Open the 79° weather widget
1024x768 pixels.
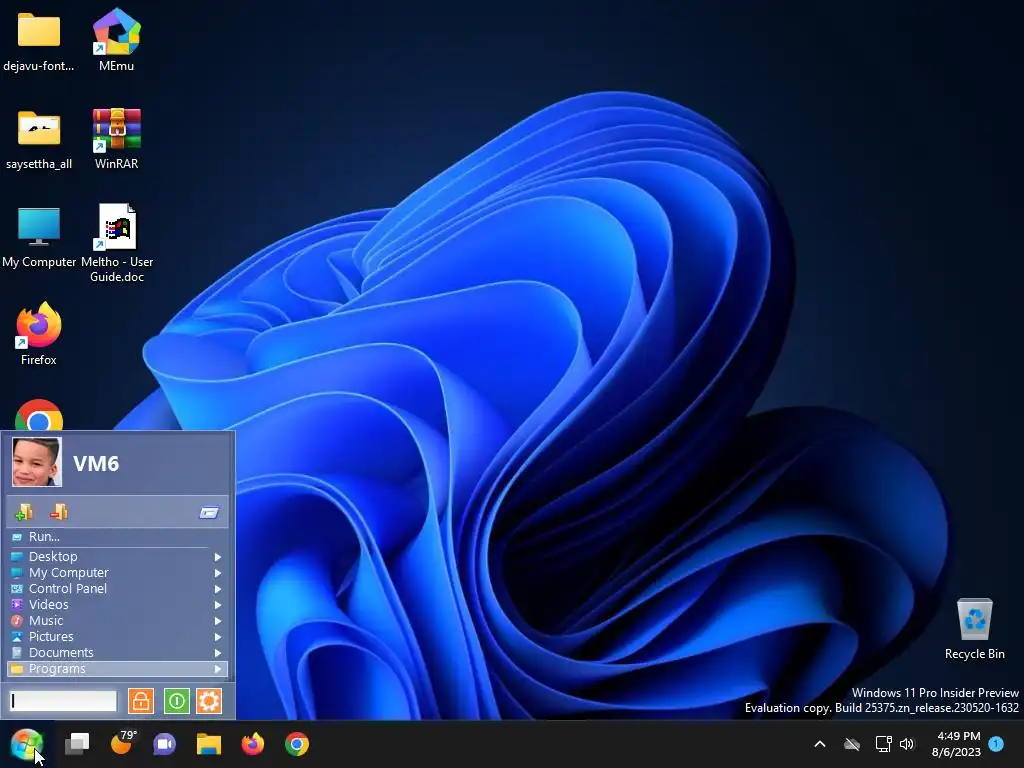123,743
